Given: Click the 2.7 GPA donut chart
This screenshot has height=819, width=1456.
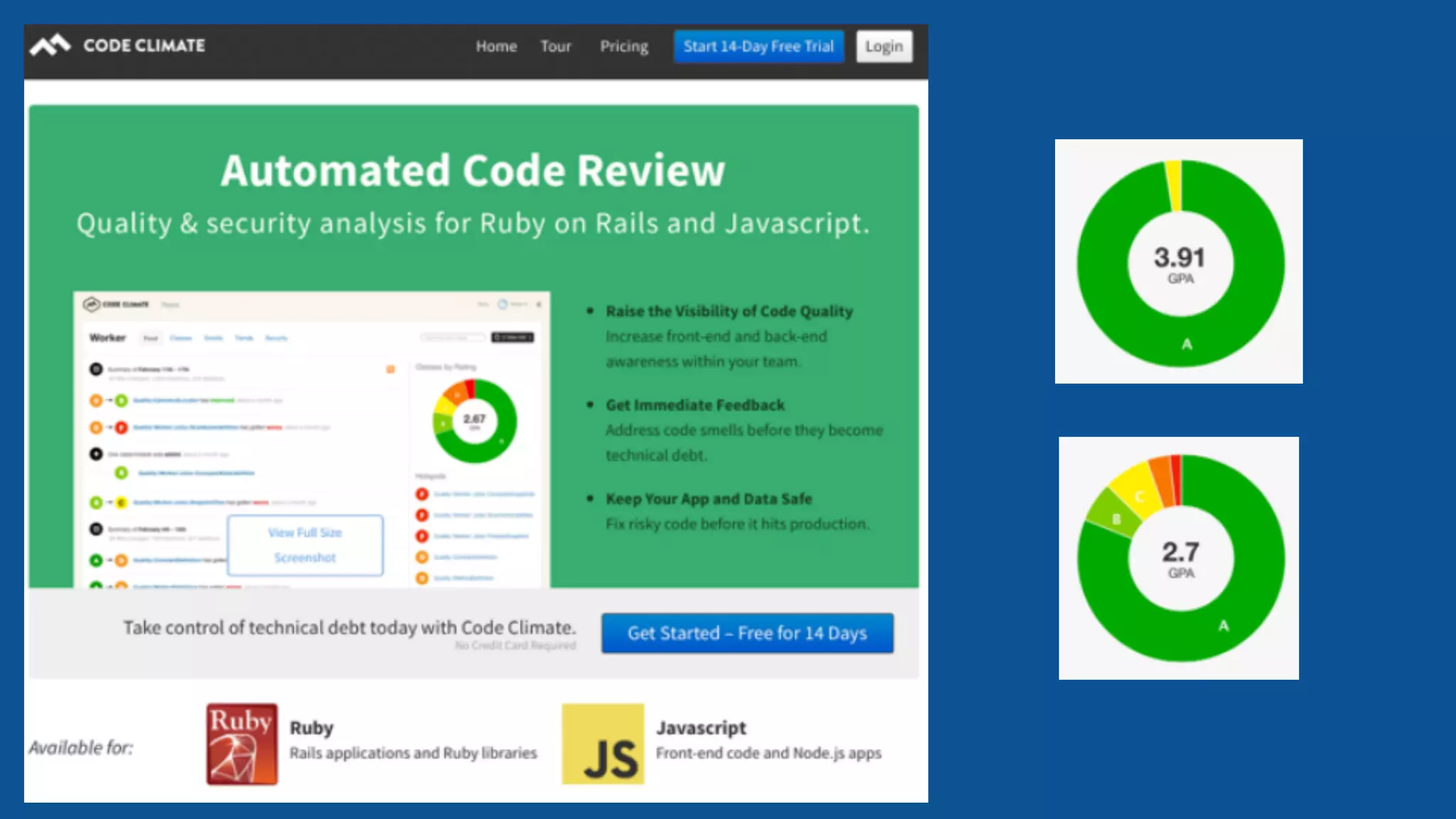Looking at the screenshot, I should coord(1179,558).
